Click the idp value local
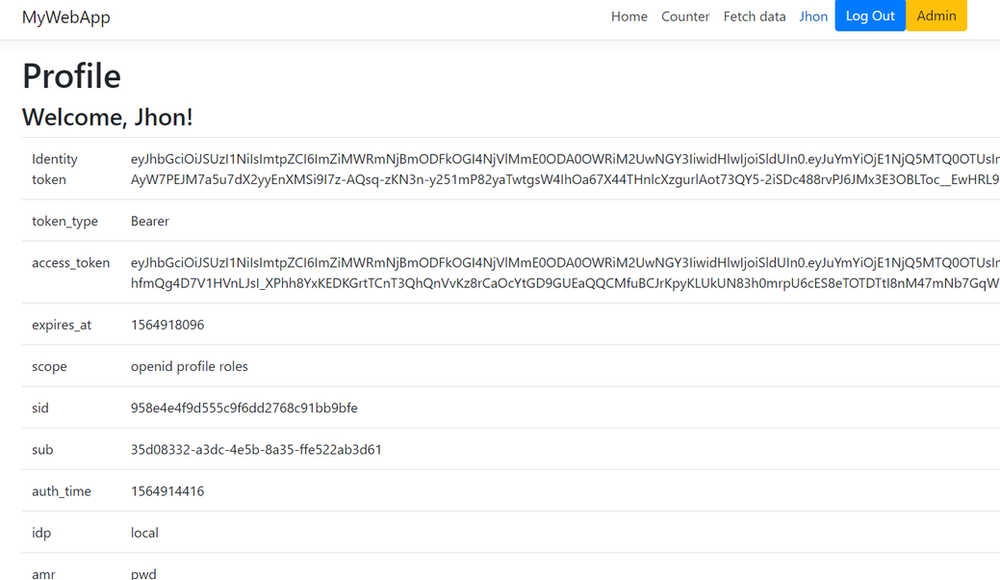 145,533
